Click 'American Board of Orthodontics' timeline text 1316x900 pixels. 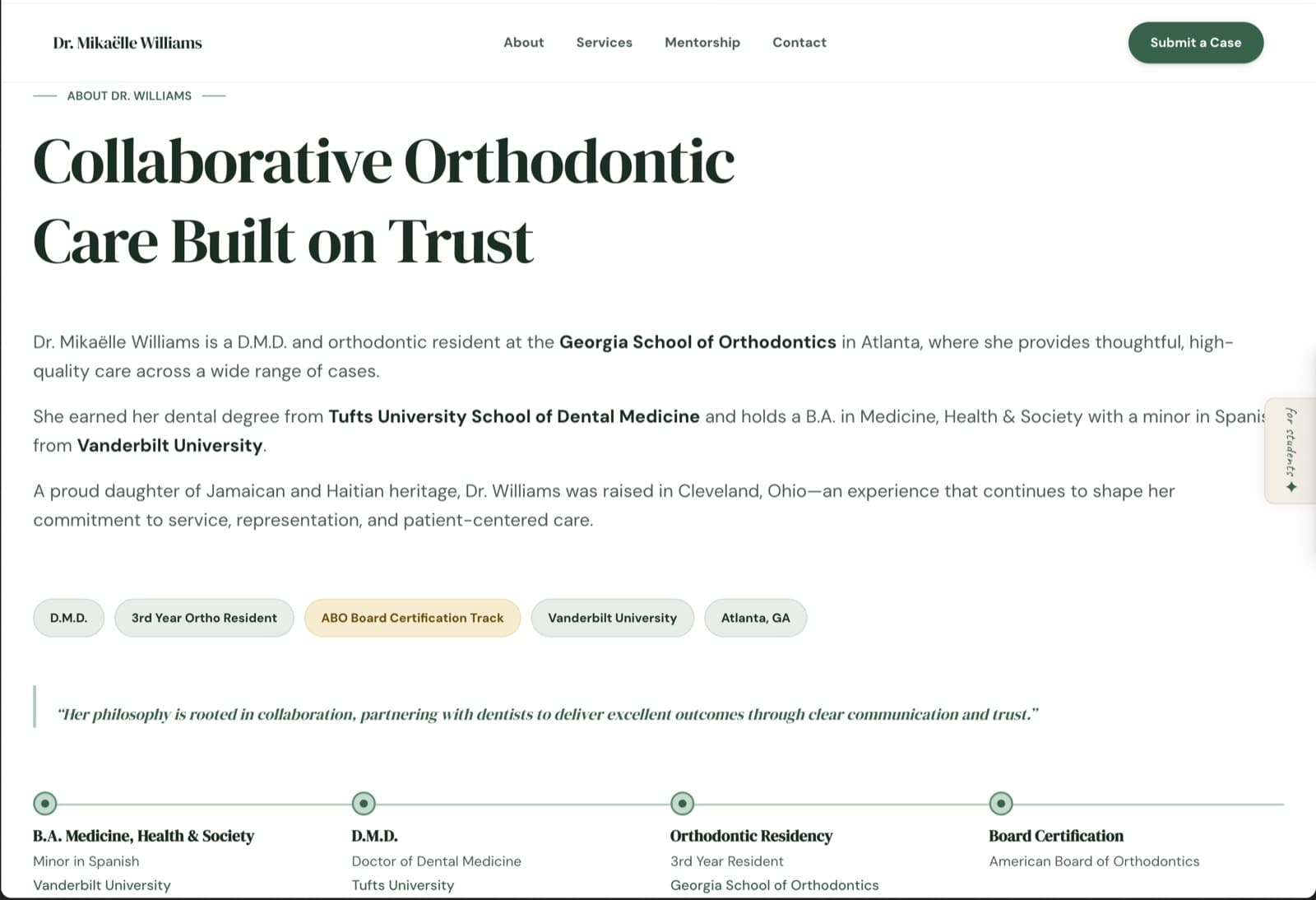coord(1094,861)
